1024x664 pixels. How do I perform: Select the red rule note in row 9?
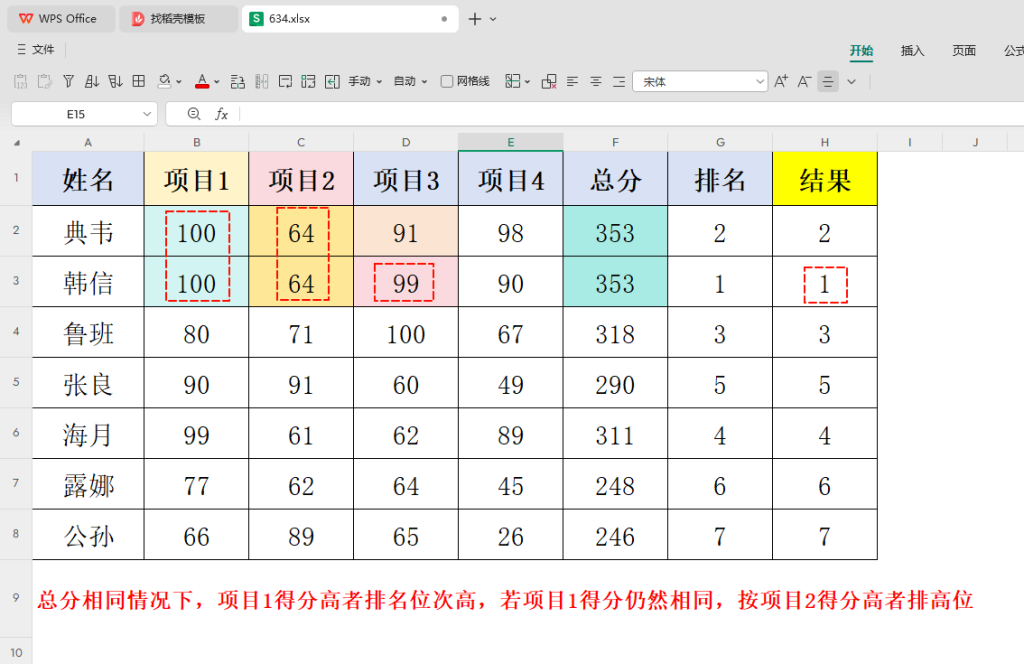coord(505,599)
